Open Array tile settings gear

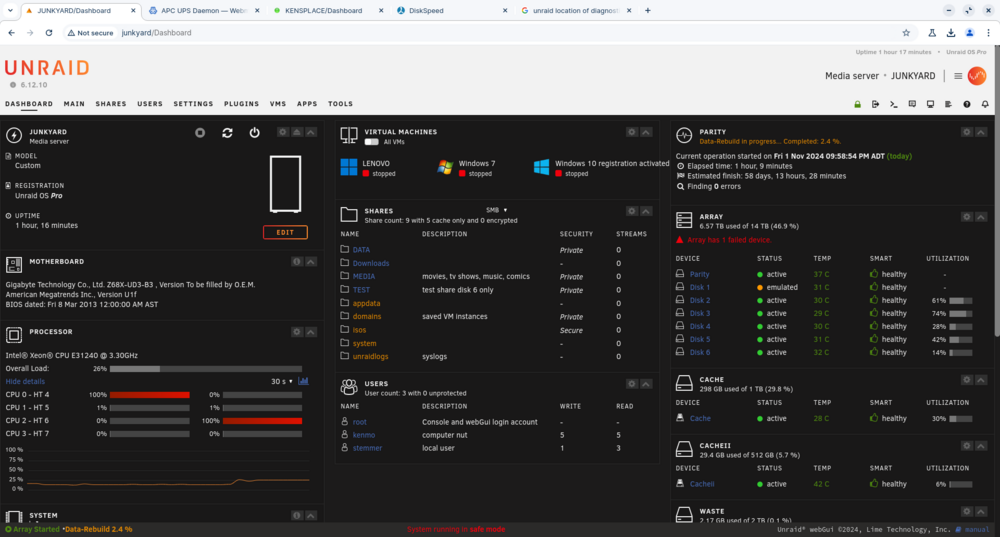click(967, 217)
